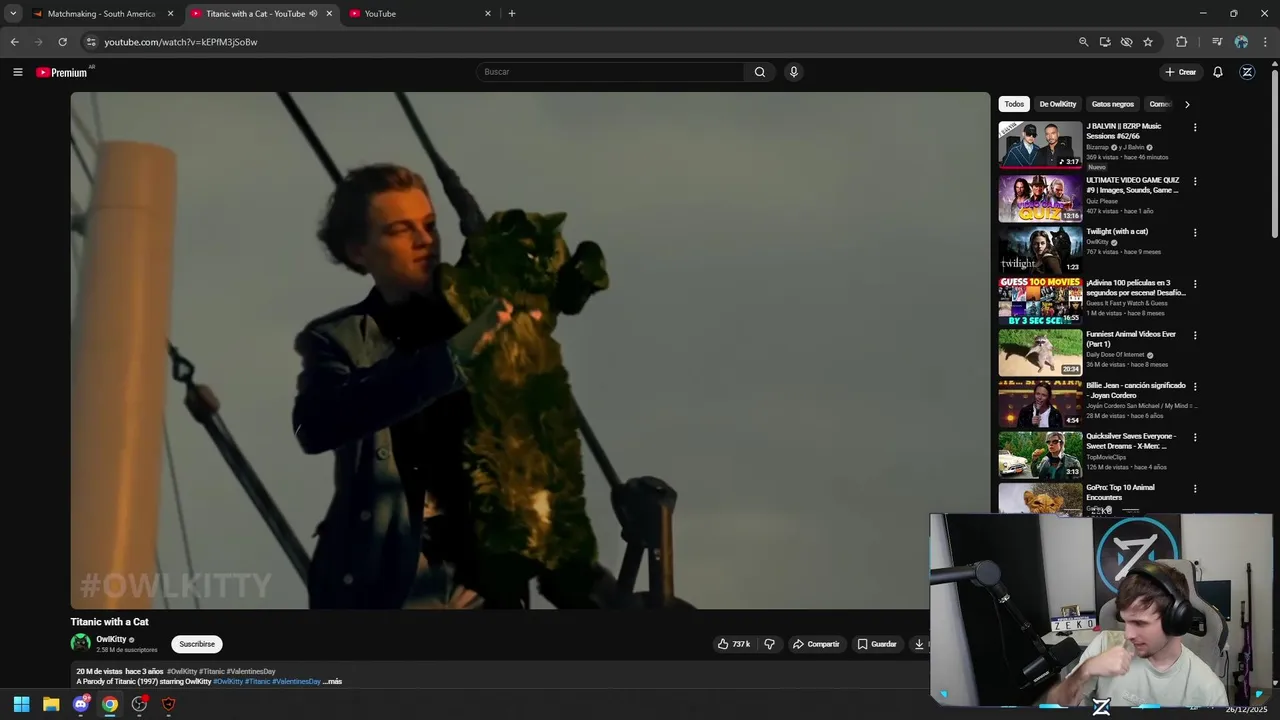Open File Explorer from the taskbar
Screen dimensions: 1280x720
pyautogui.click(x=51, y=704)
